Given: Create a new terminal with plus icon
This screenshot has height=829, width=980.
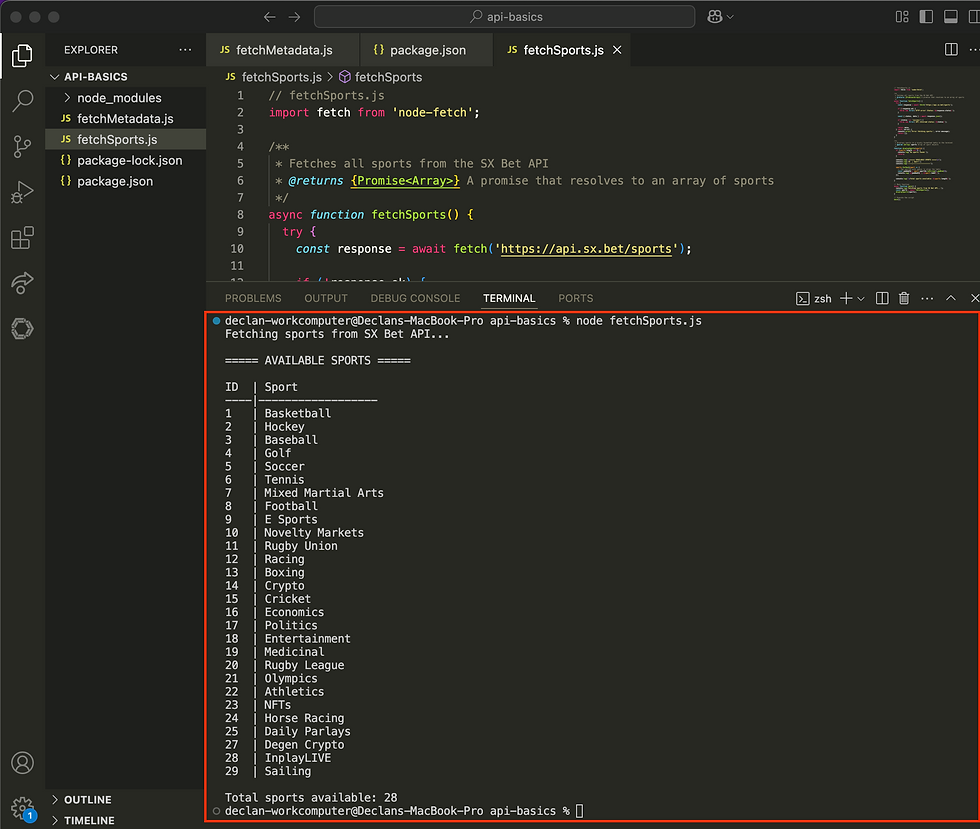Looking at the screenshot, I should 846,298.
